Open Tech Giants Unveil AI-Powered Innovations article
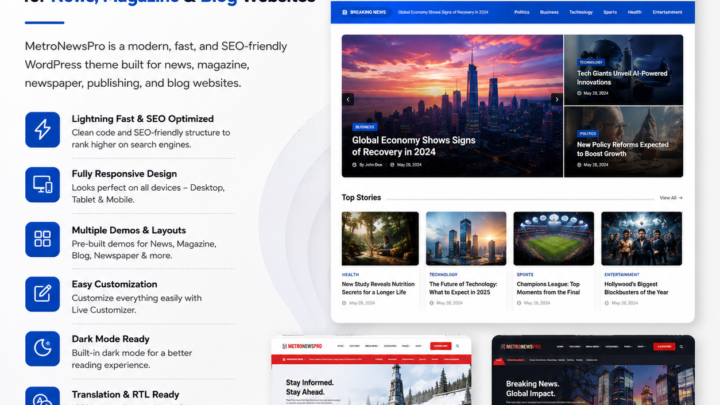 click(x=622, y=78)
